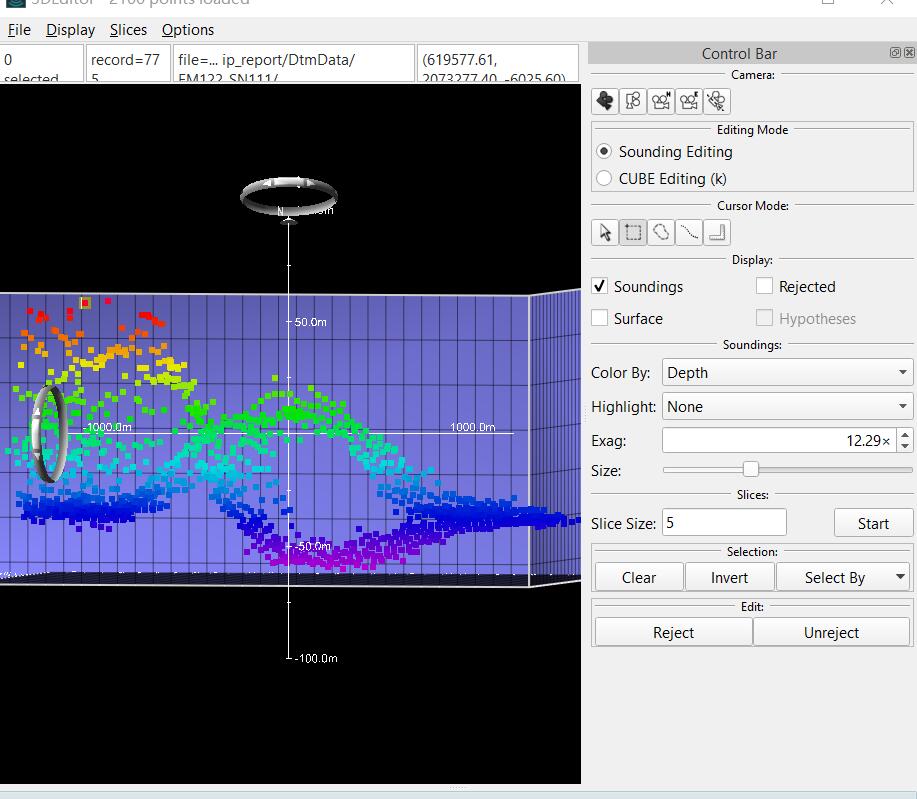The image size is (917, 799).
Task: Open the Display menu
Action: click(x=70, y=30)
